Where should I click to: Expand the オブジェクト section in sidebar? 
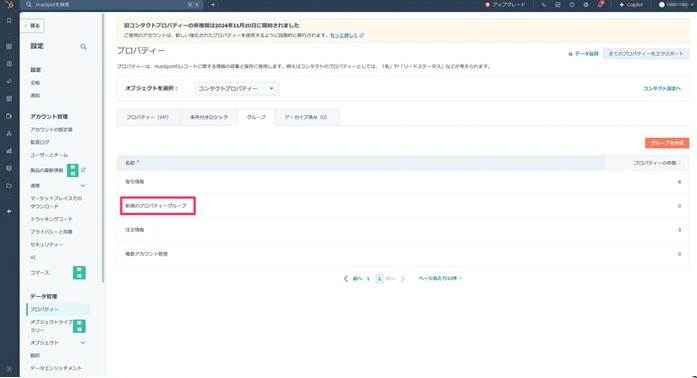83,343
